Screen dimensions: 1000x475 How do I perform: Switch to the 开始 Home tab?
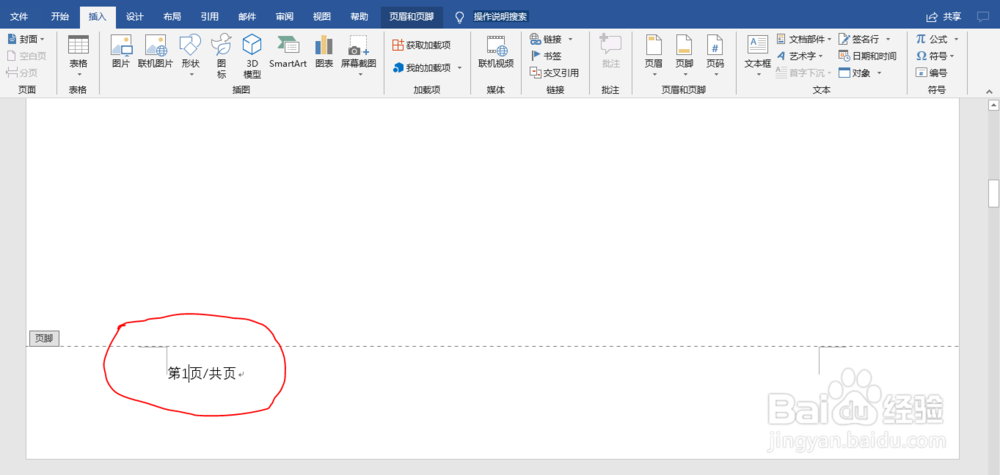click(60, 17)
